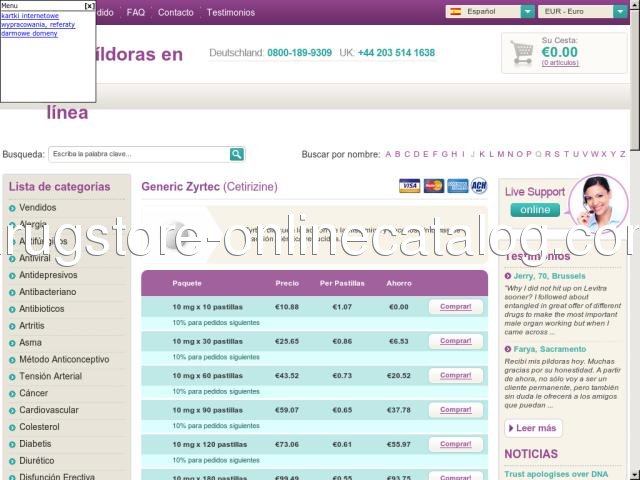Focus the Busqueda keyword search field
This screenshot has height=480, width=640.
coord(139,154)
